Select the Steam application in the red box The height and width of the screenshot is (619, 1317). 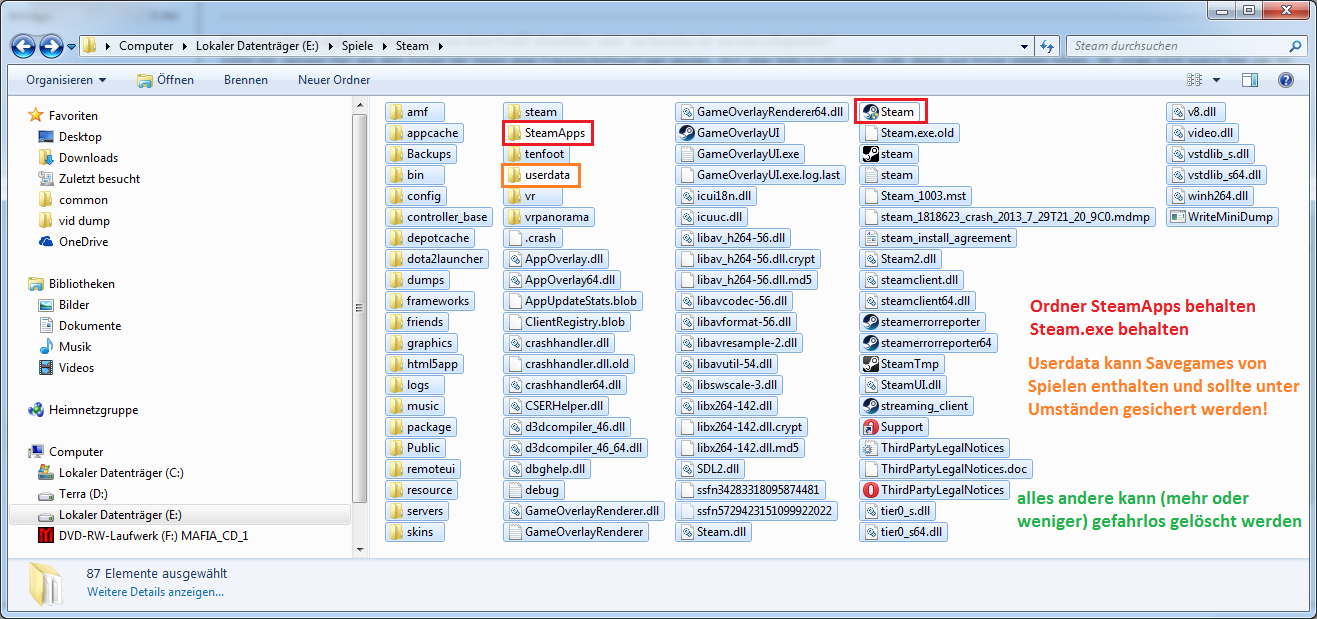(x=889, y=111)
